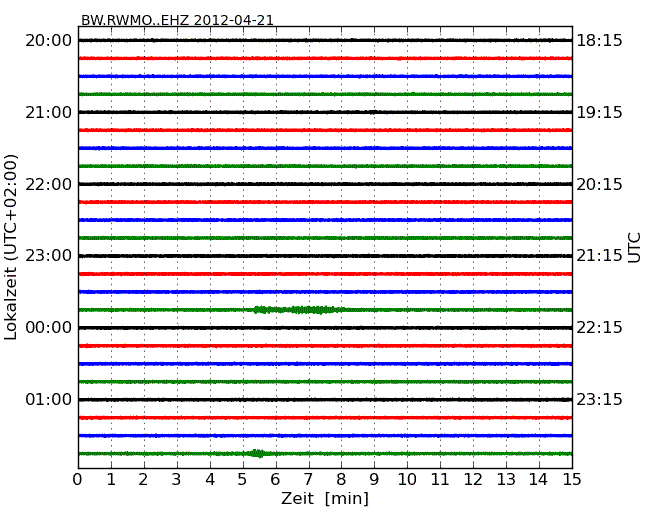Click the plot title BW.RWMO..EHZ 2012-04-21
This screenshot has height=520, width=650.
coord(177,20)
